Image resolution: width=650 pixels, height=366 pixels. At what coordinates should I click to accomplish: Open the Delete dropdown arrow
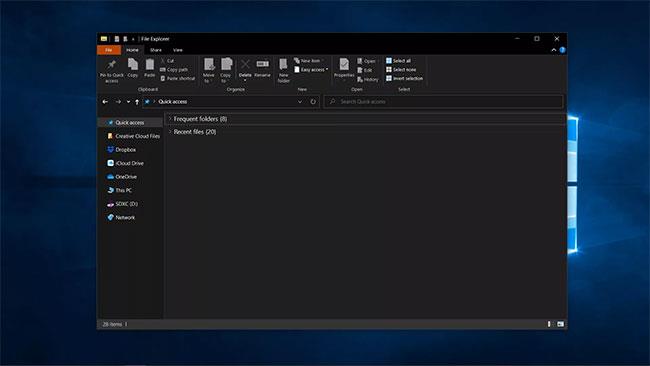[x=245, y=80]
